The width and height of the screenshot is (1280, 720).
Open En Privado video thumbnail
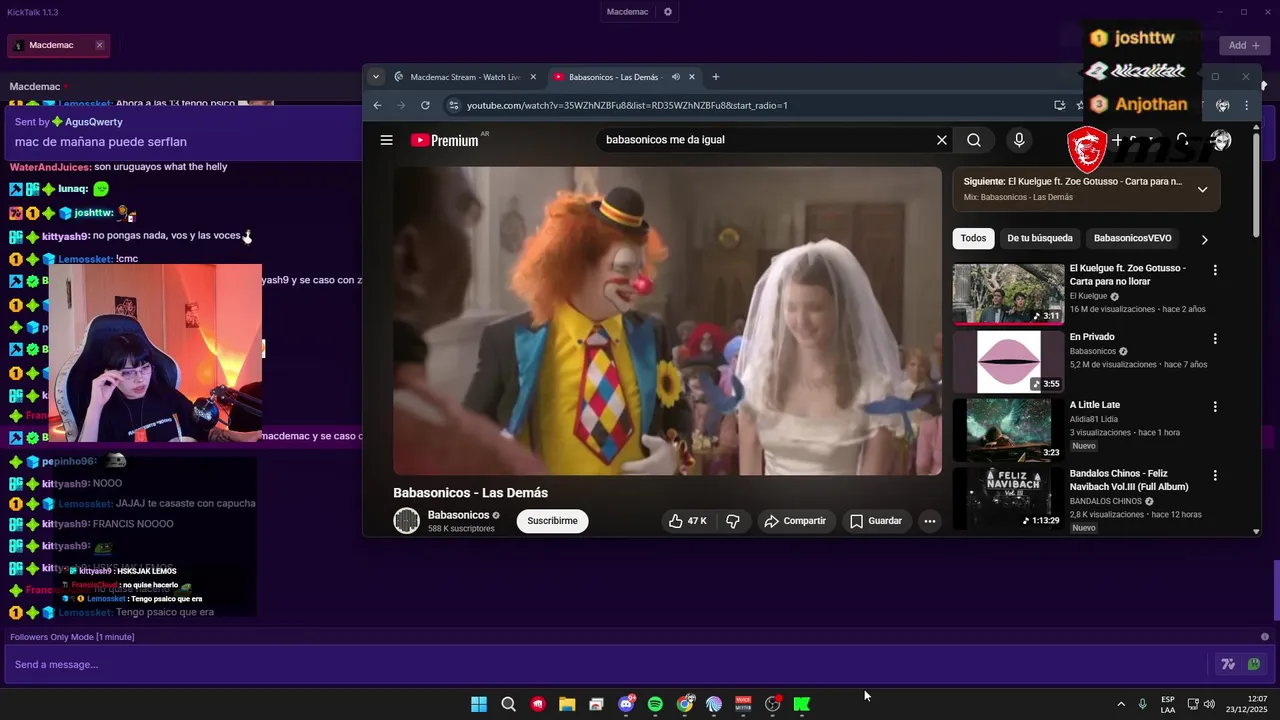point(1008,362)
